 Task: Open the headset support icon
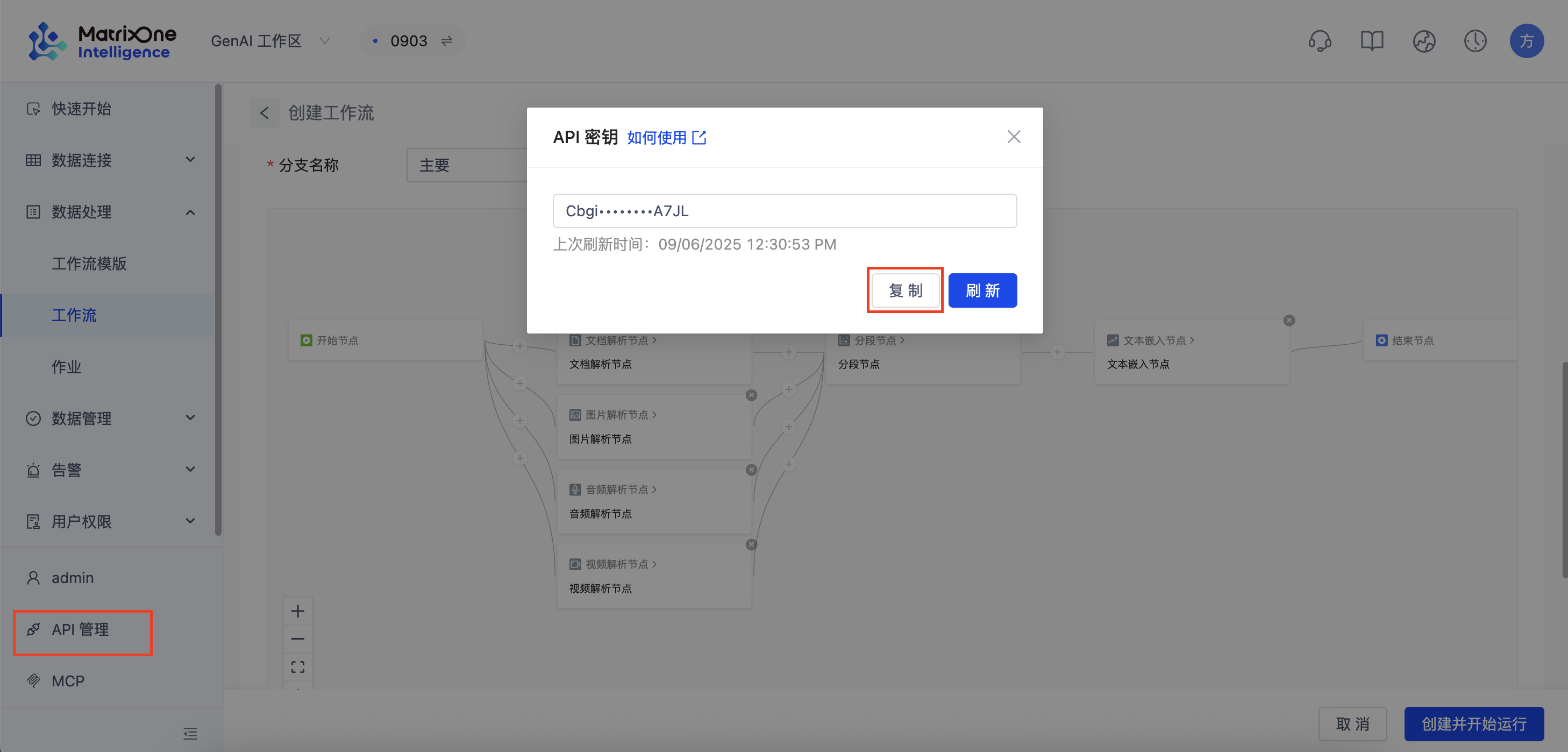[x=1320, y=41]
